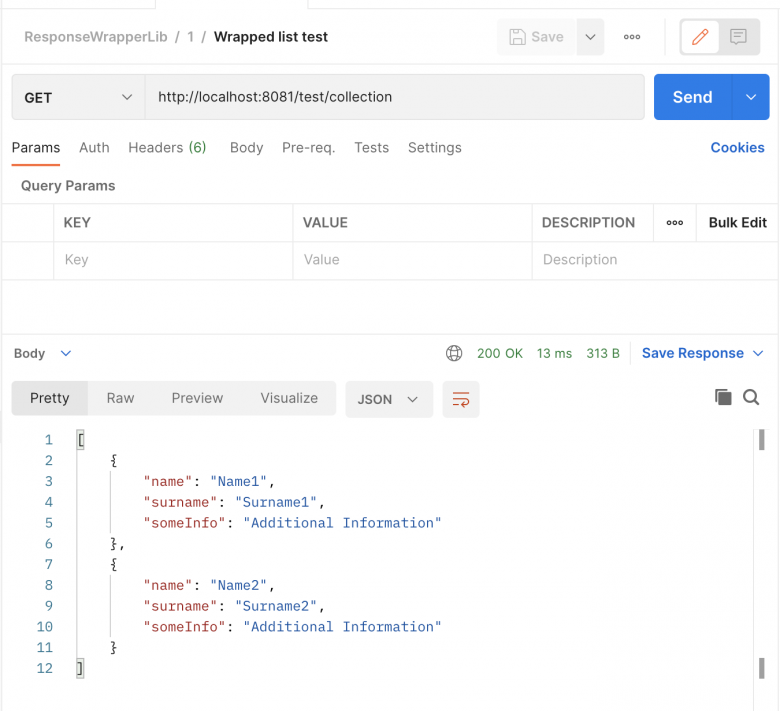Click the DESCRIPTION column header
Viewport: 780px width, 711px height.
(x=588, y=222)
